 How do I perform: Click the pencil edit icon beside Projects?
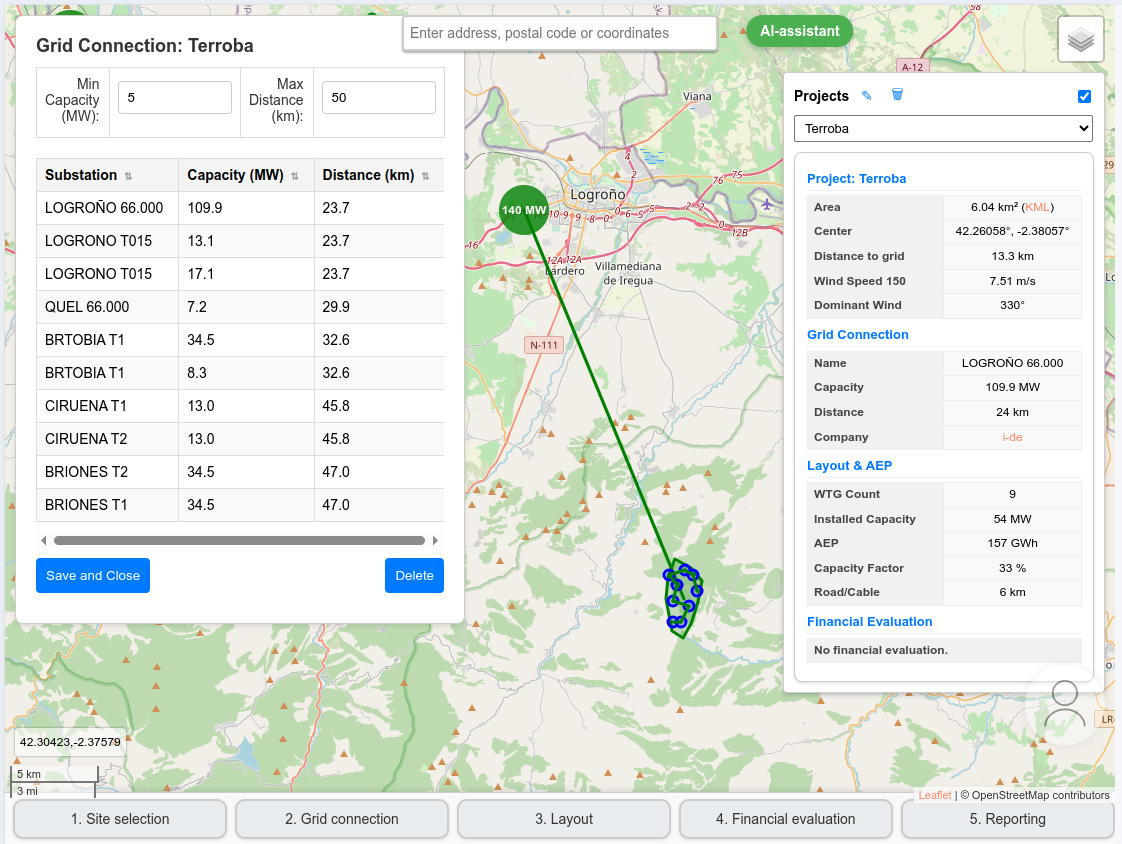tap(867, 96)
